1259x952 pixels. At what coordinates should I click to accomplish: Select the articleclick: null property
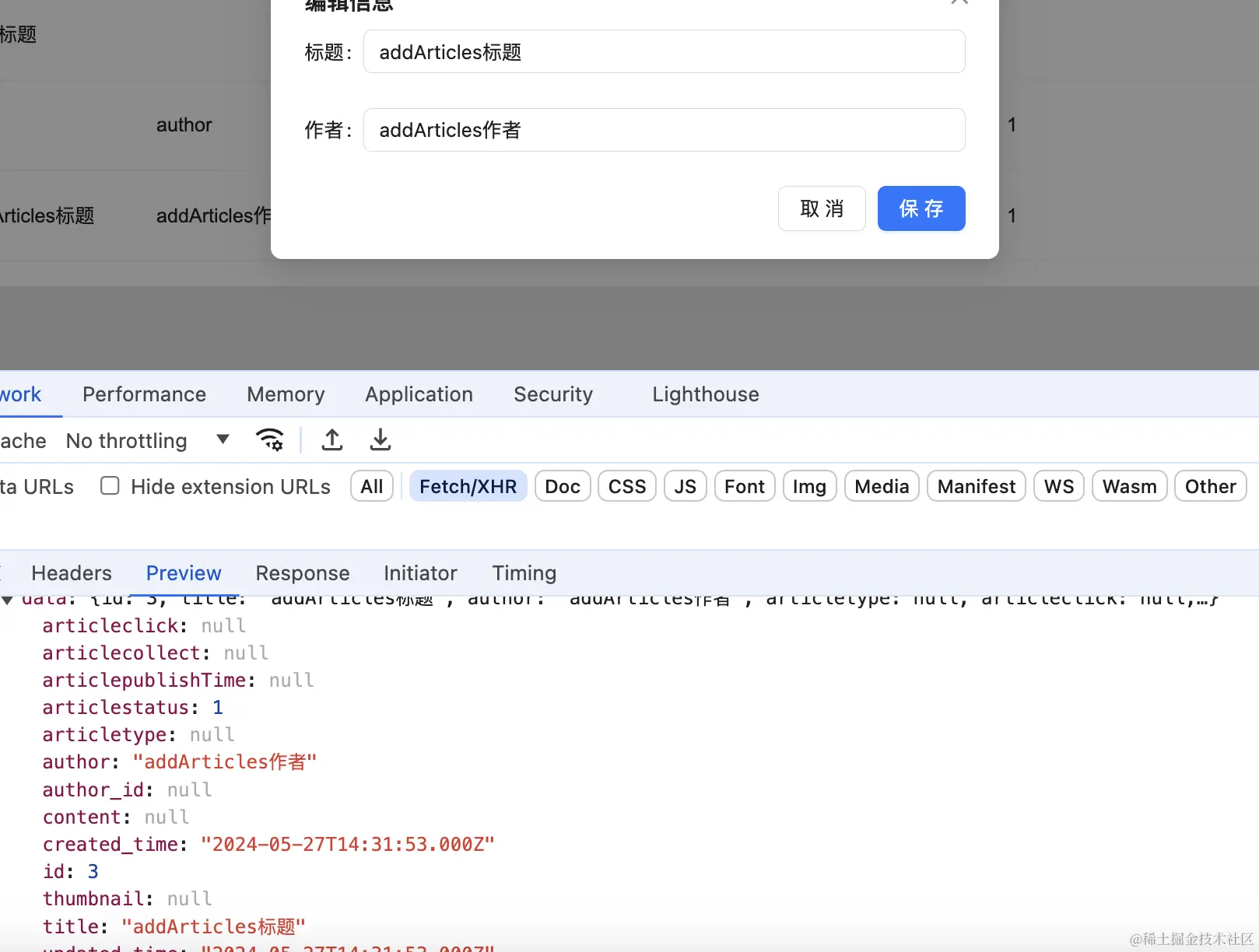144,625
